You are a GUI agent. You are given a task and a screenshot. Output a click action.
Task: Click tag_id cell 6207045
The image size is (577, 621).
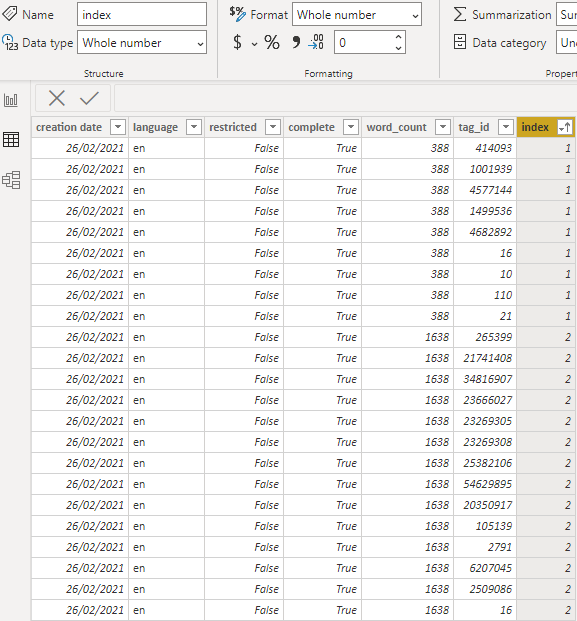click(x=485, y=568)
